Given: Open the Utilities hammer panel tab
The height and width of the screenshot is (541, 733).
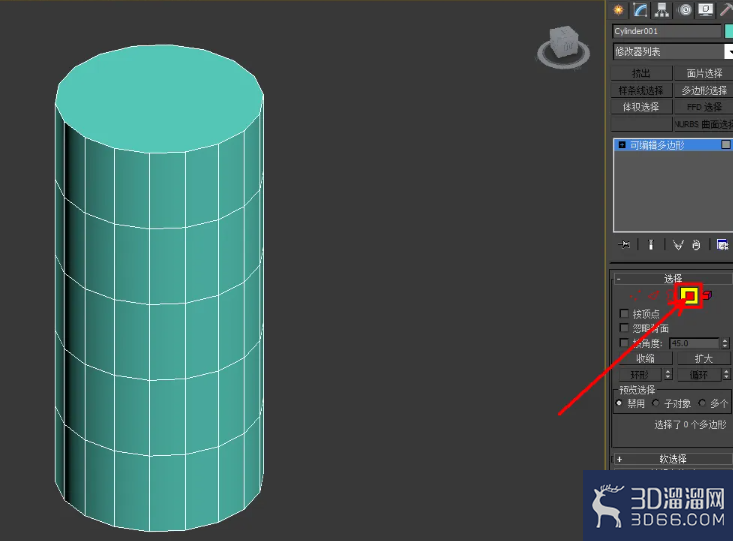Looking at the screenshot, I should (x=726, y=10).
